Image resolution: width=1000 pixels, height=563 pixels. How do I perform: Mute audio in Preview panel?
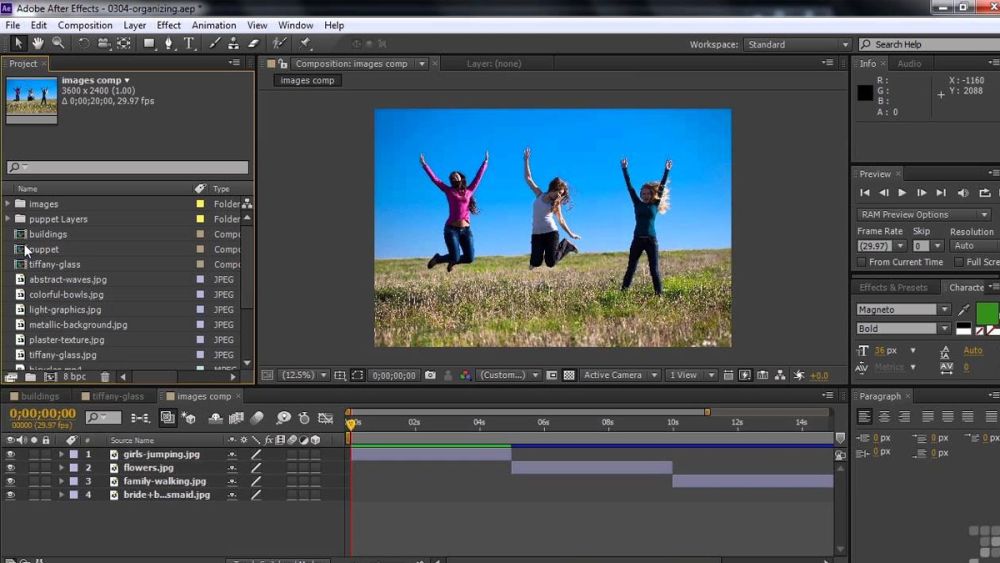[x=963, y=193]
